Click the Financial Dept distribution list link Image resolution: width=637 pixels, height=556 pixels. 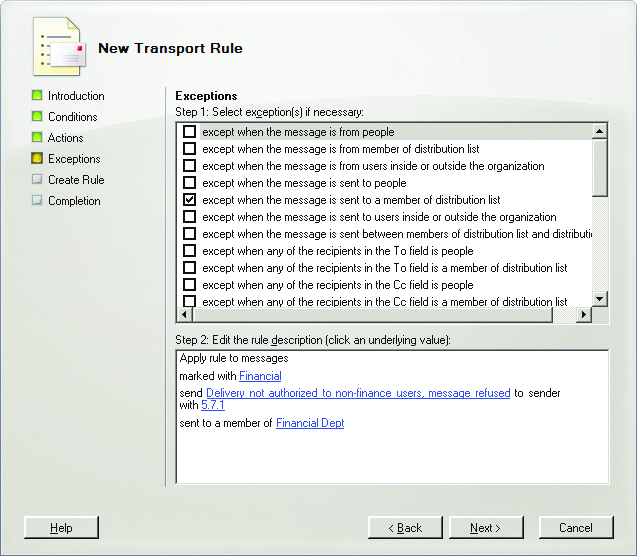310,423
